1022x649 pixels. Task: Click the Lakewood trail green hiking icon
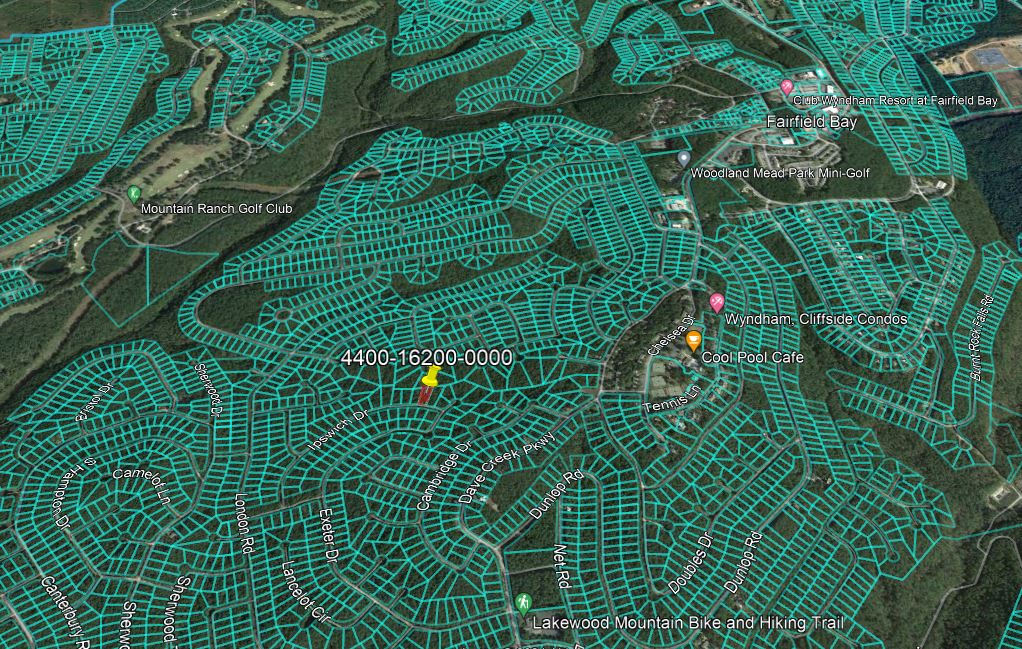[523, 603]
